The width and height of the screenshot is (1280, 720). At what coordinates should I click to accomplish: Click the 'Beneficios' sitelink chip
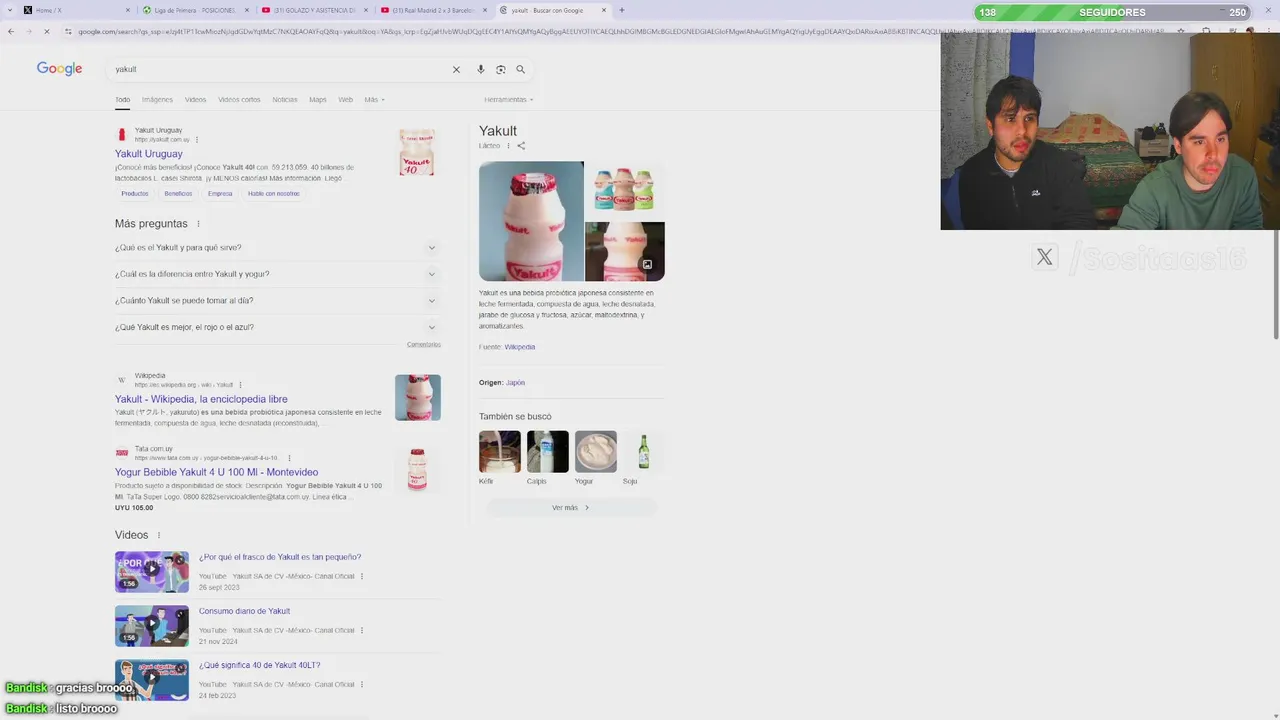pos(178,194)
